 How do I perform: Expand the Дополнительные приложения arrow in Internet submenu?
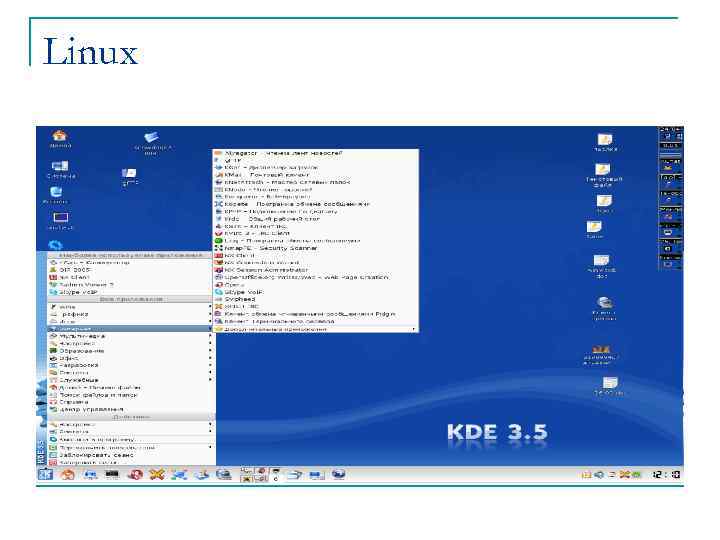point(413,329)
